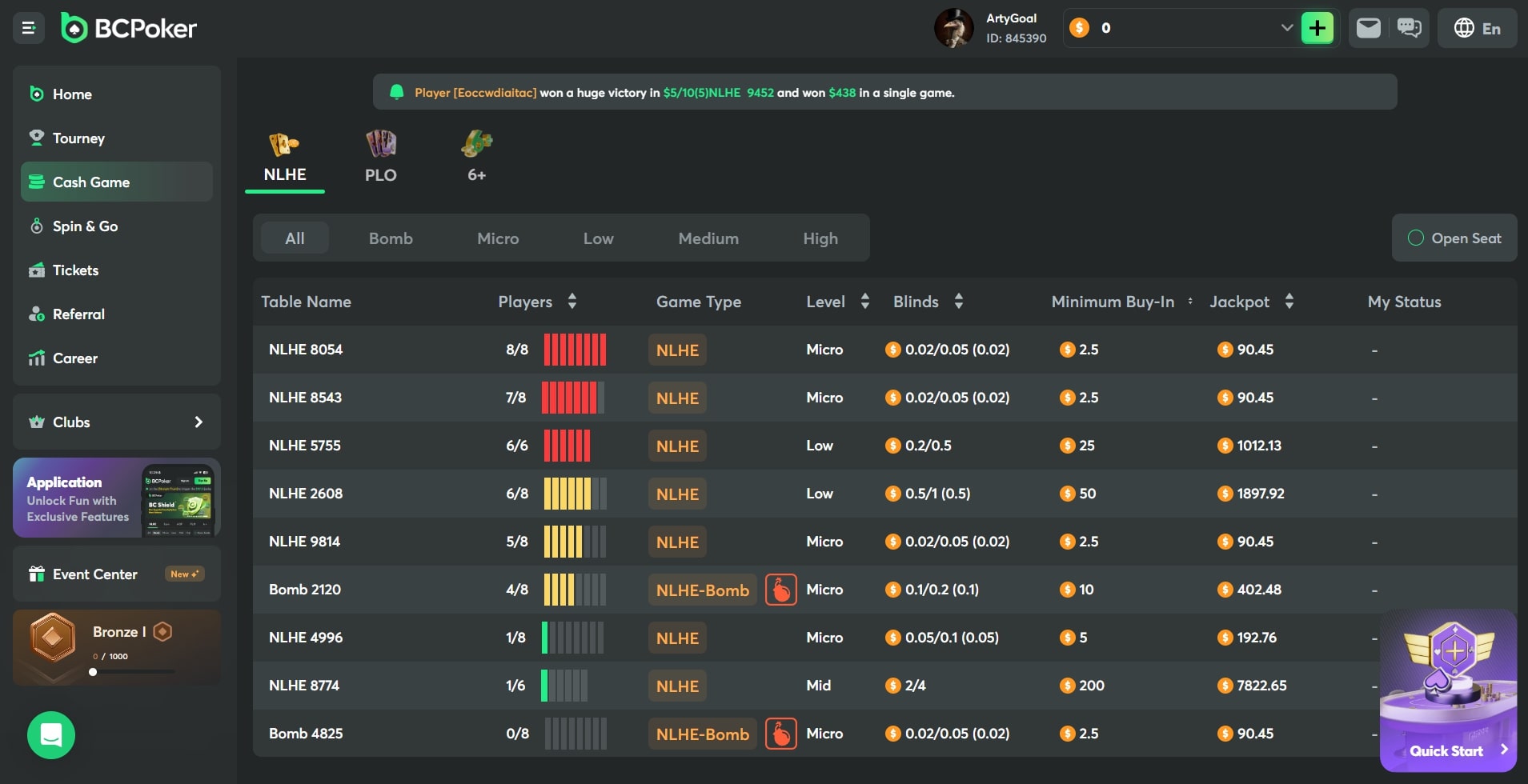
Task: Click the hamburger menu icon
Action: [29, 29]
